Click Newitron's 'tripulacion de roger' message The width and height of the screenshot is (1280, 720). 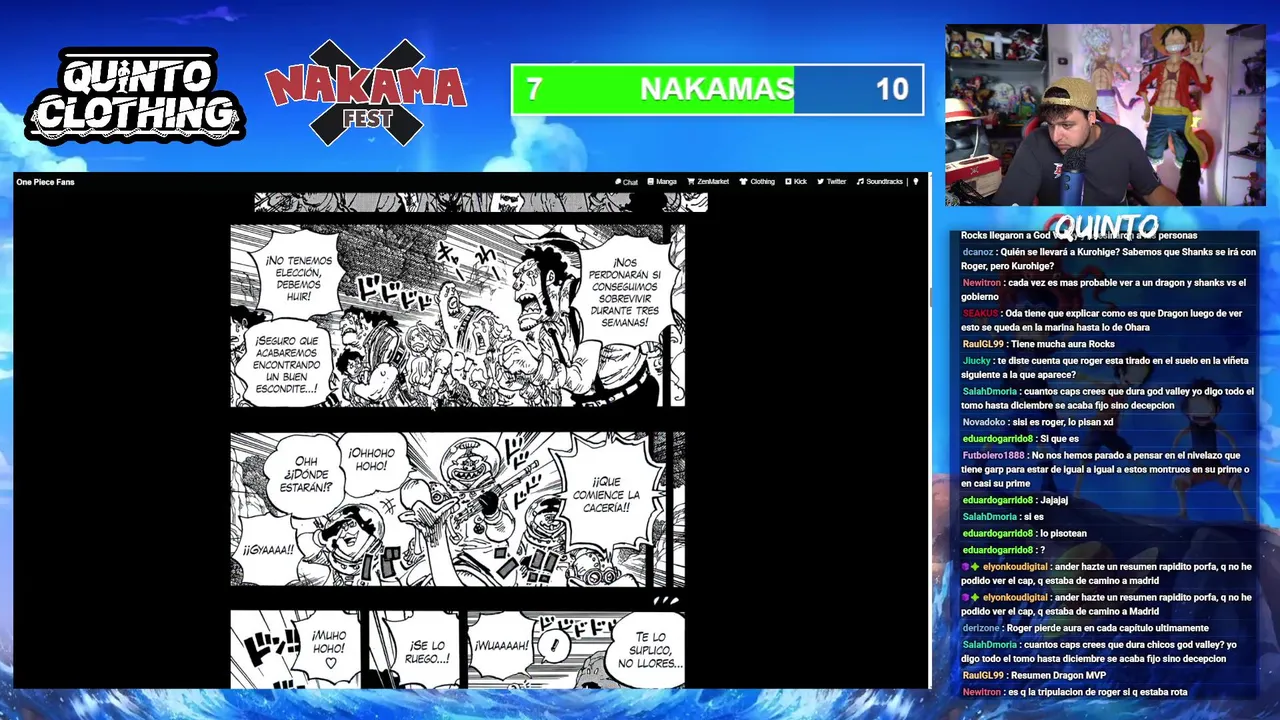1075,692
